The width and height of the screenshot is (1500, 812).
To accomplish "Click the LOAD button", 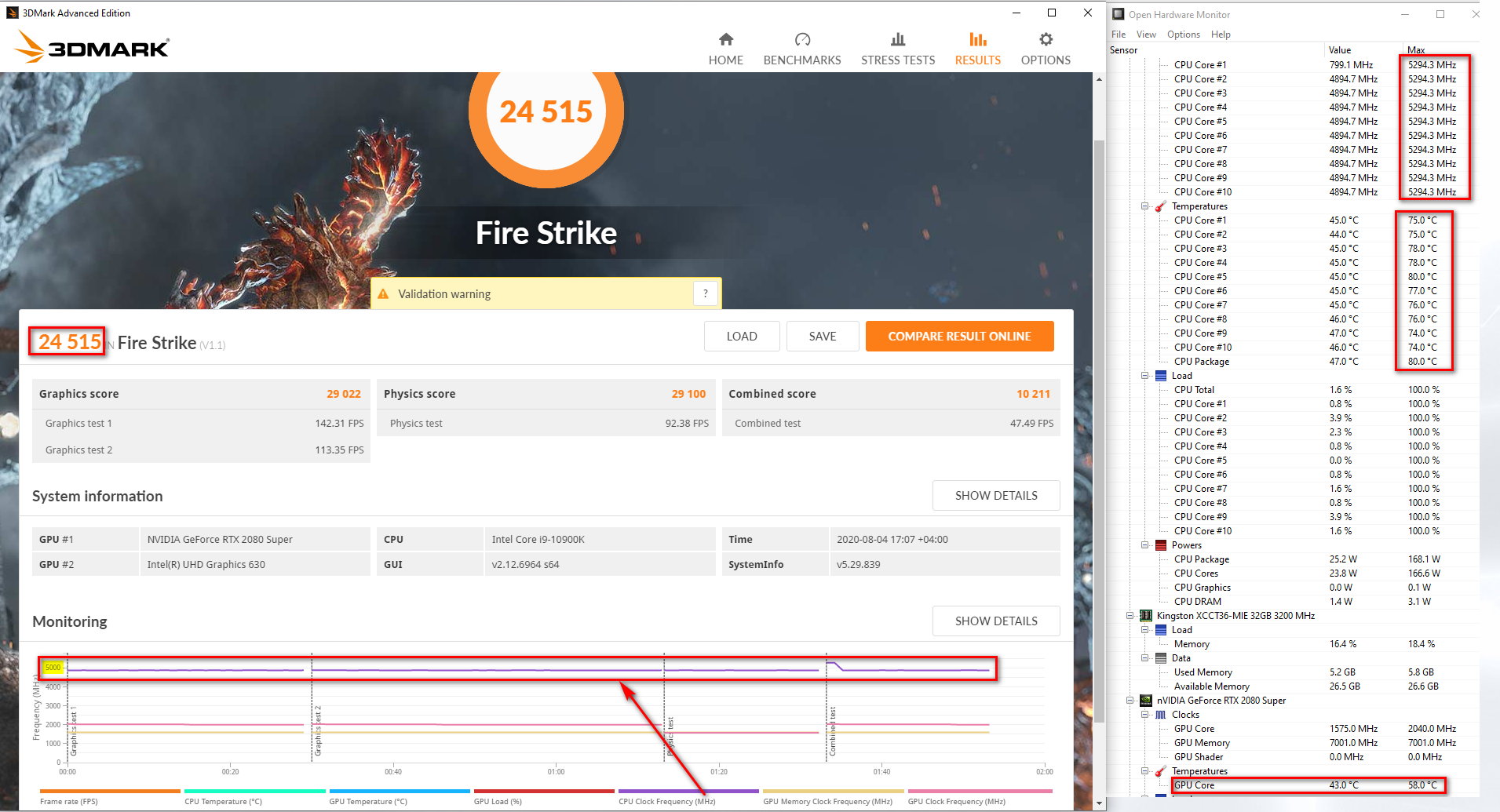I will [742, 337].
